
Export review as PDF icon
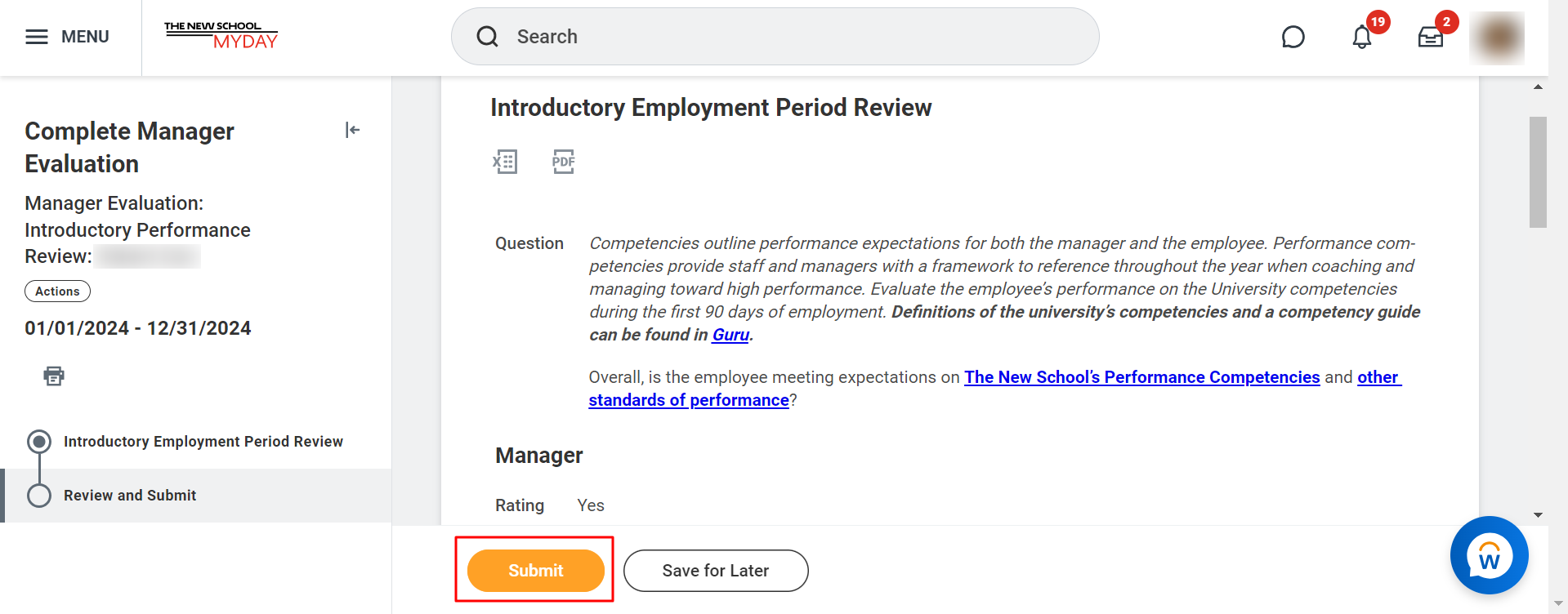pos(563,162)
